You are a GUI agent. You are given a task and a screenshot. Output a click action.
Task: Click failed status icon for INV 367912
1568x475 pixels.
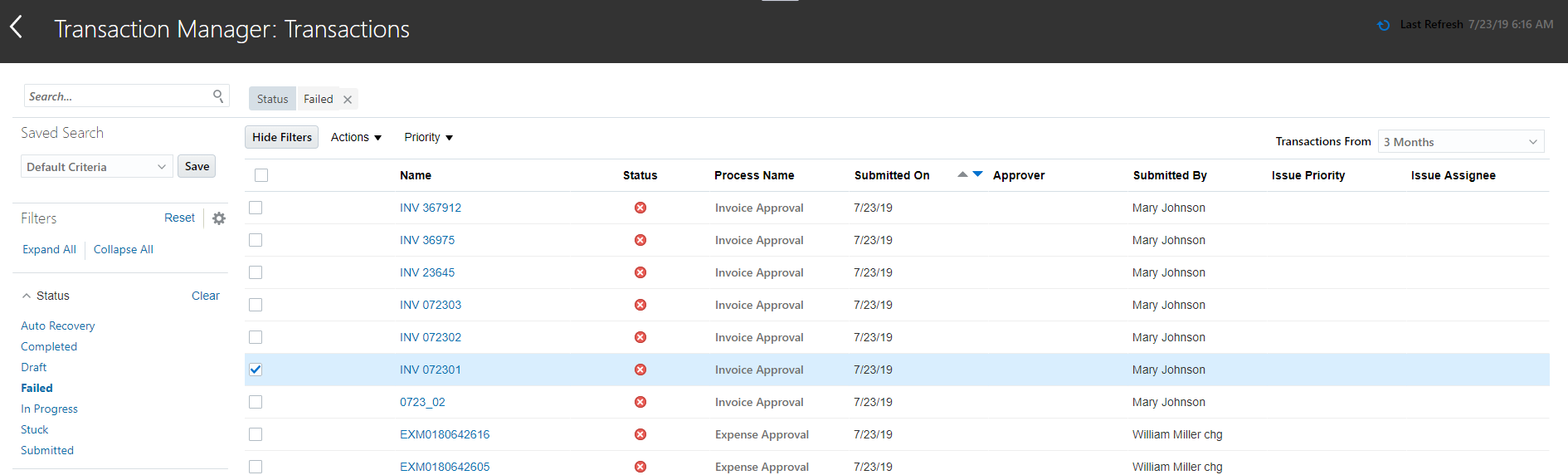coord(640,208)
